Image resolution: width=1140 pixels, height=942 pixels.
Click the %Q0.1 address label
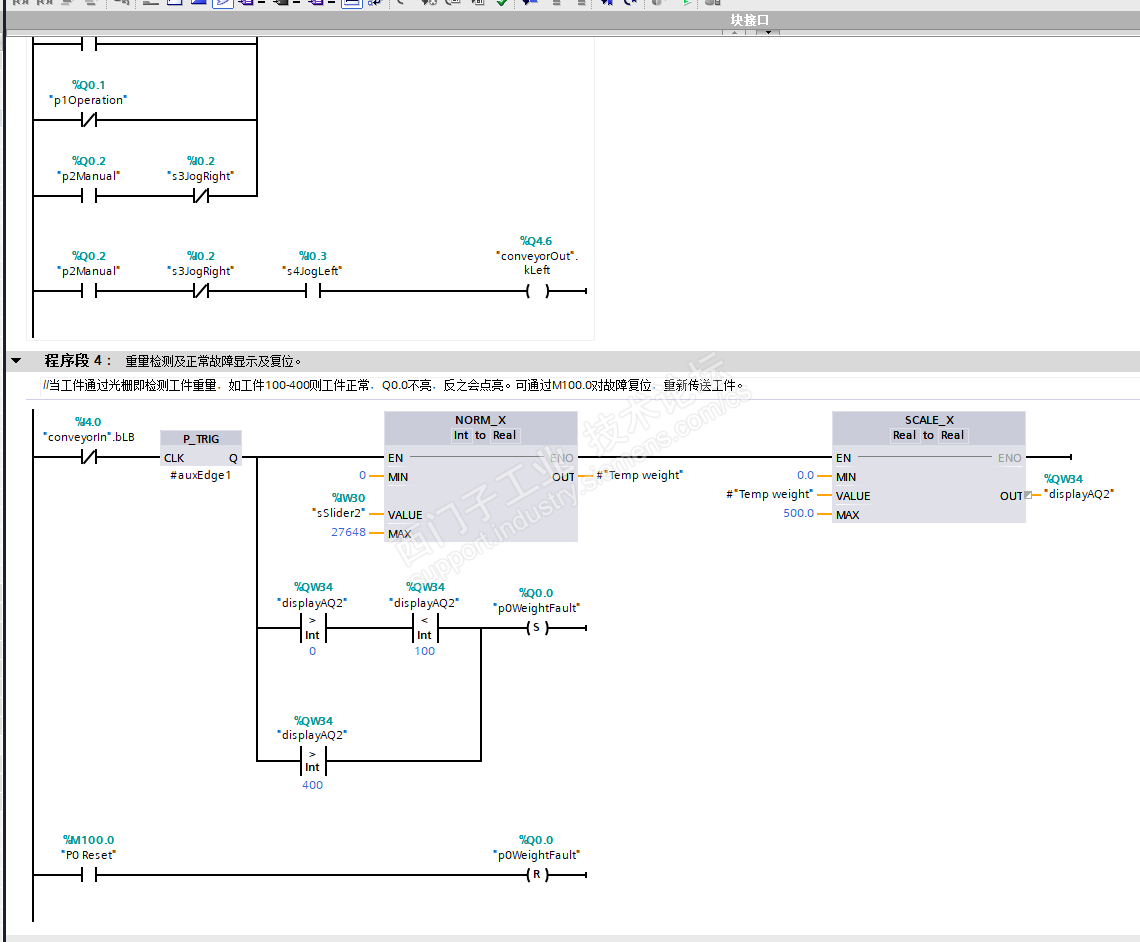point(89,85)
